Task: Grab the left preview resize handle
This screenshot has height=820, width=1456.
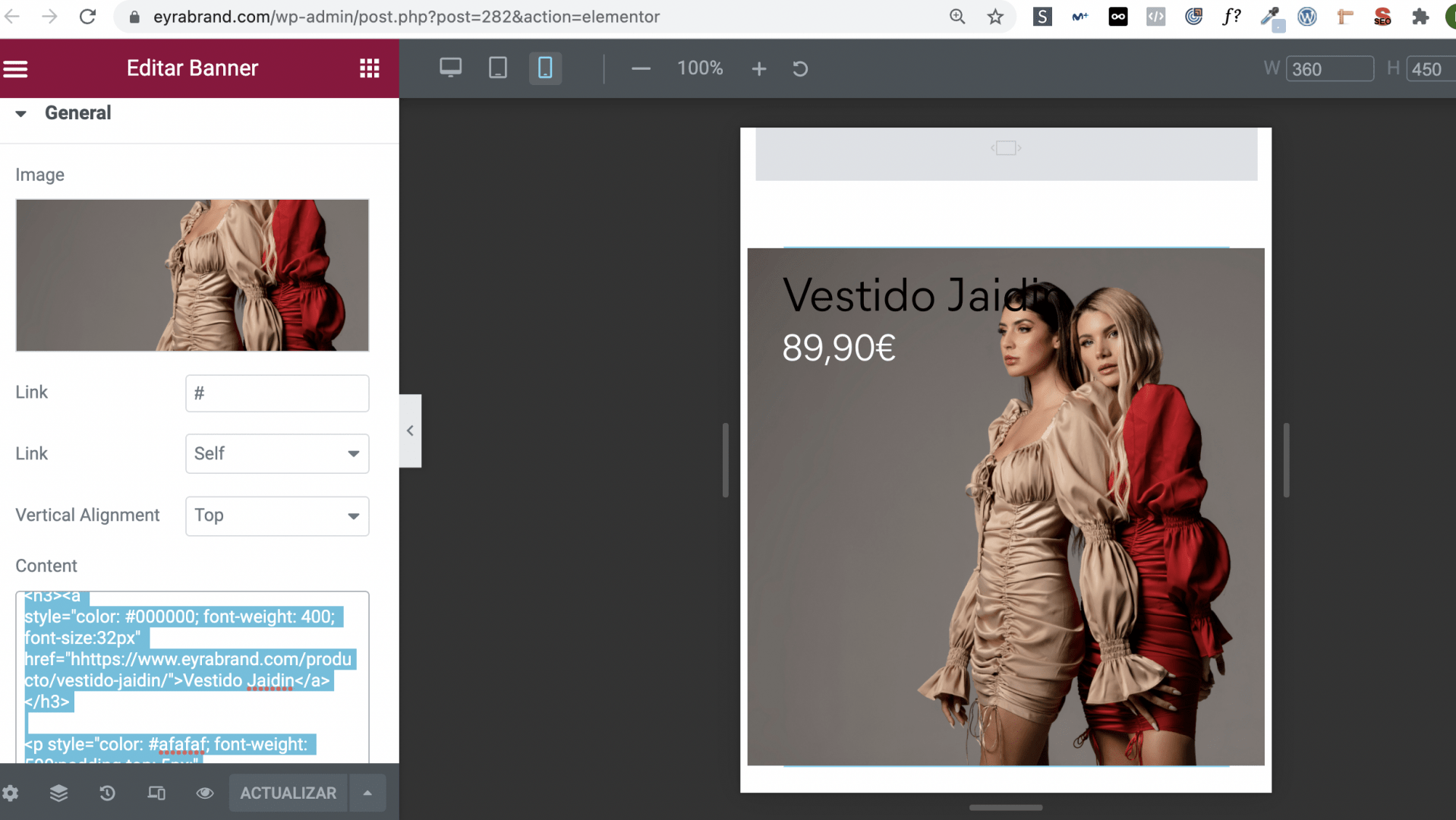Action: click(726, 460)
